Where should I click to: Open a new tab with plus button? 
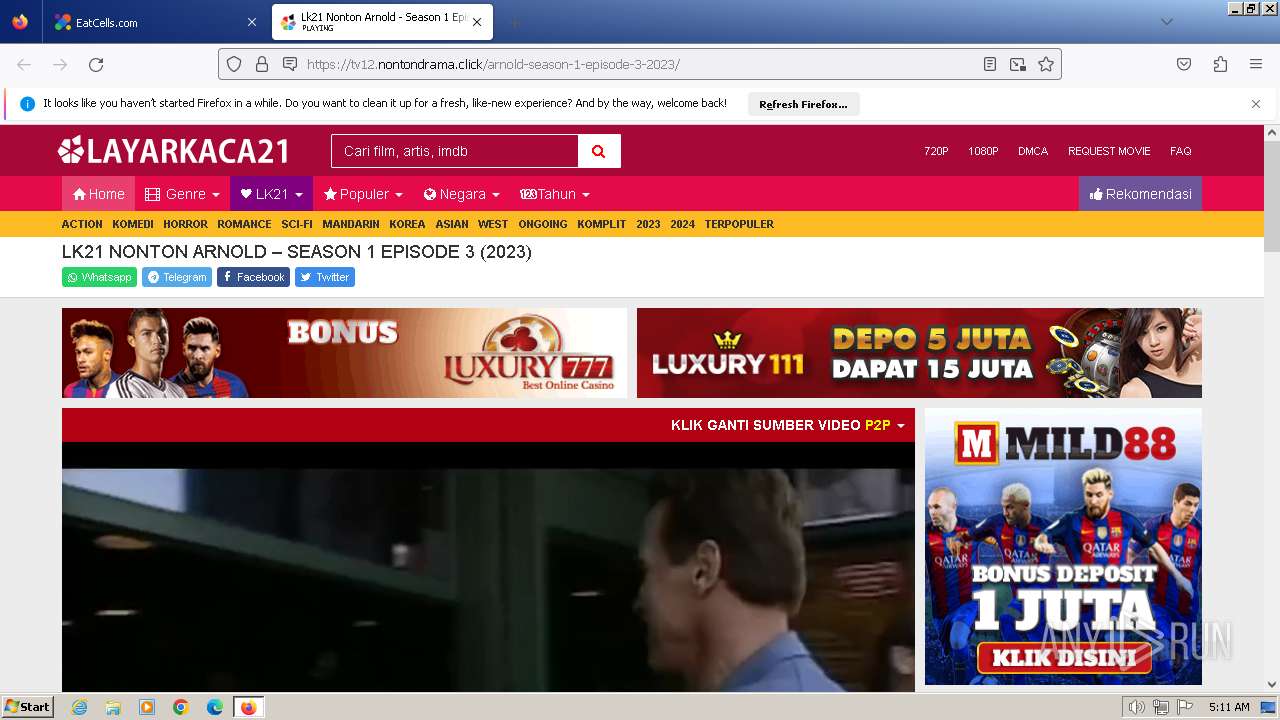(x=514, y=22)
